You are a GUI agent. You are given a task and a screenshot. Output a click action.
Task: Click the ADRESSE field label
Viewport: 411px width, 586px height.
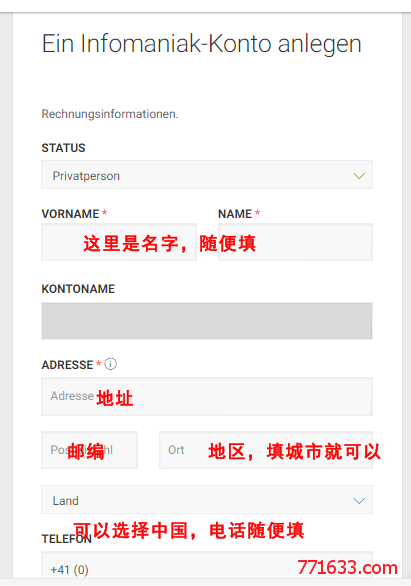[x=67, y=365]
